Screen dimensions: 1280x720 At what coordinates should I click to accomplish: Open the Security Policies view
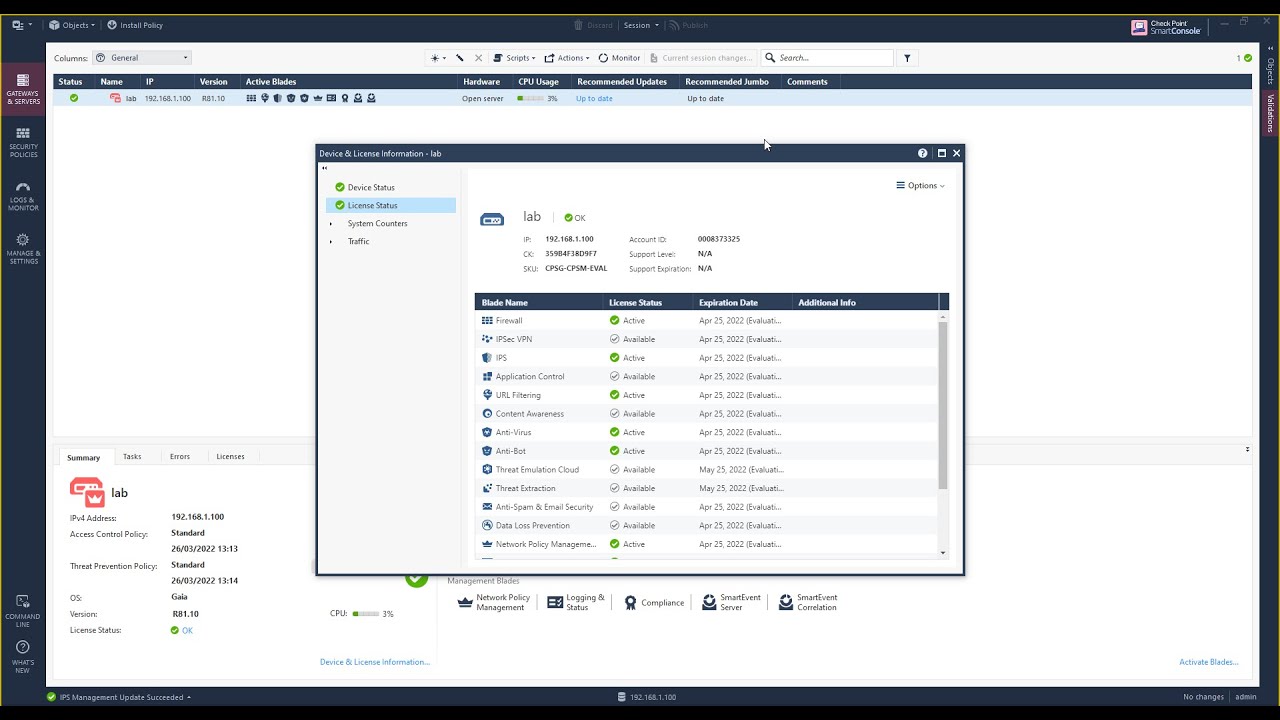pyautogui.click(x=23, y=142)
